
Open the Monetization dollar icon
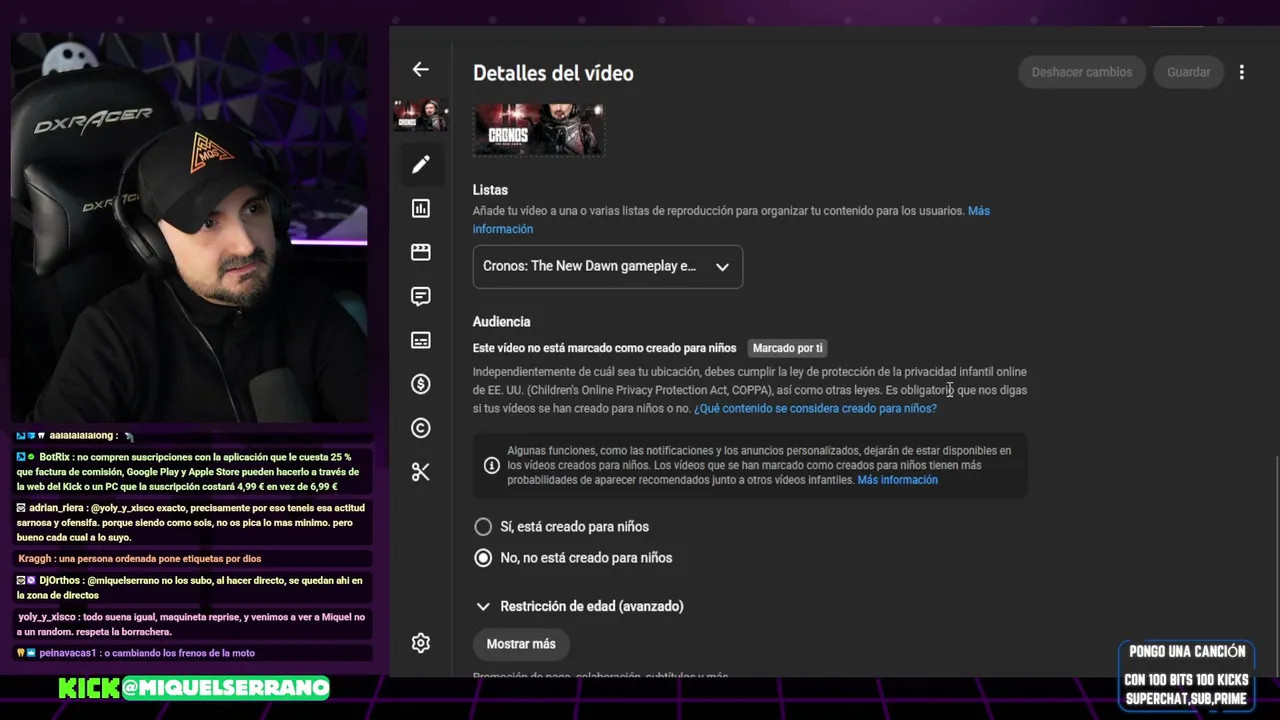click(420, 384)
